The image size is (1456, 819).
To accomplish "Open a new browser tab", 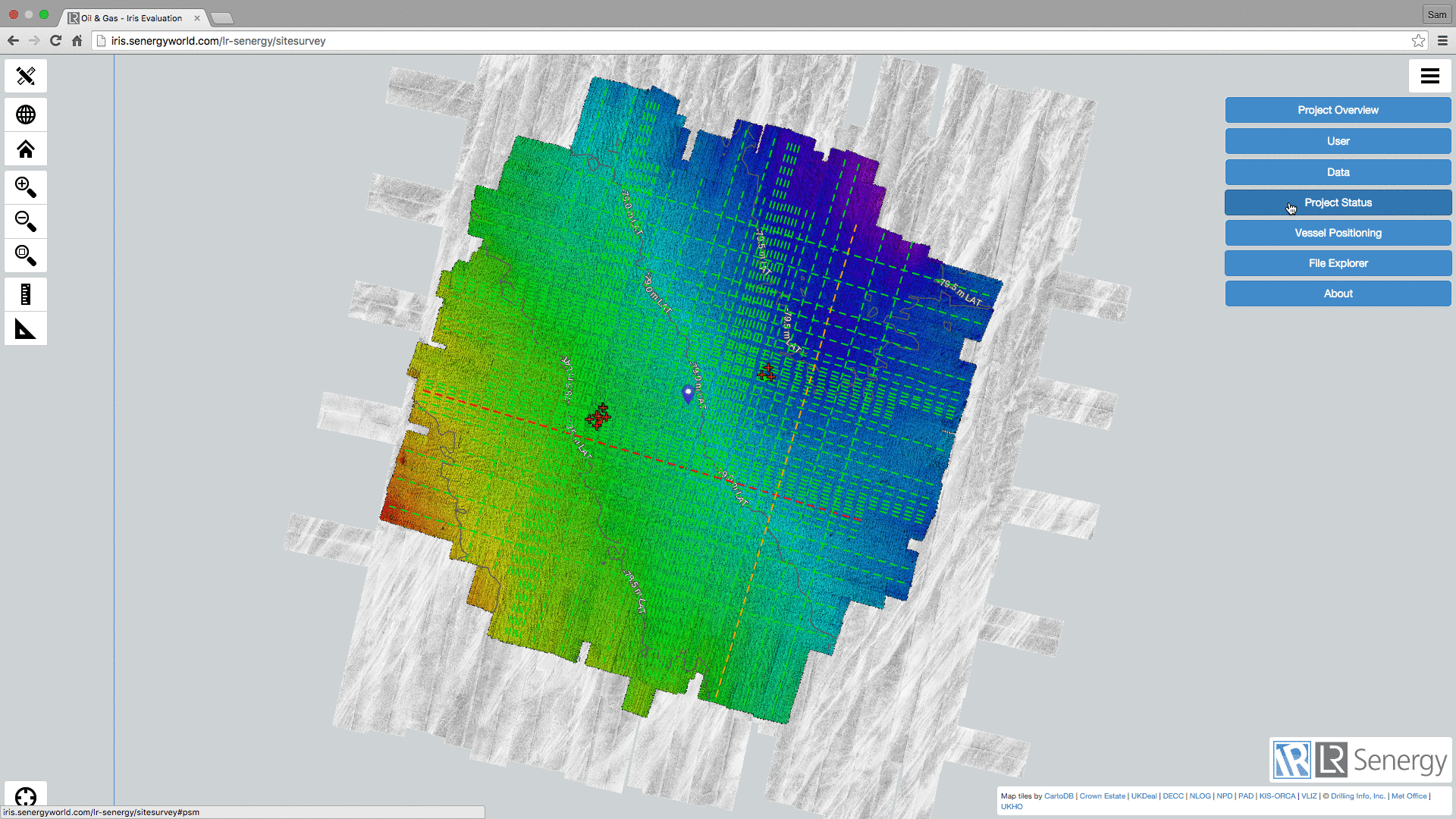I will [221, 18].
